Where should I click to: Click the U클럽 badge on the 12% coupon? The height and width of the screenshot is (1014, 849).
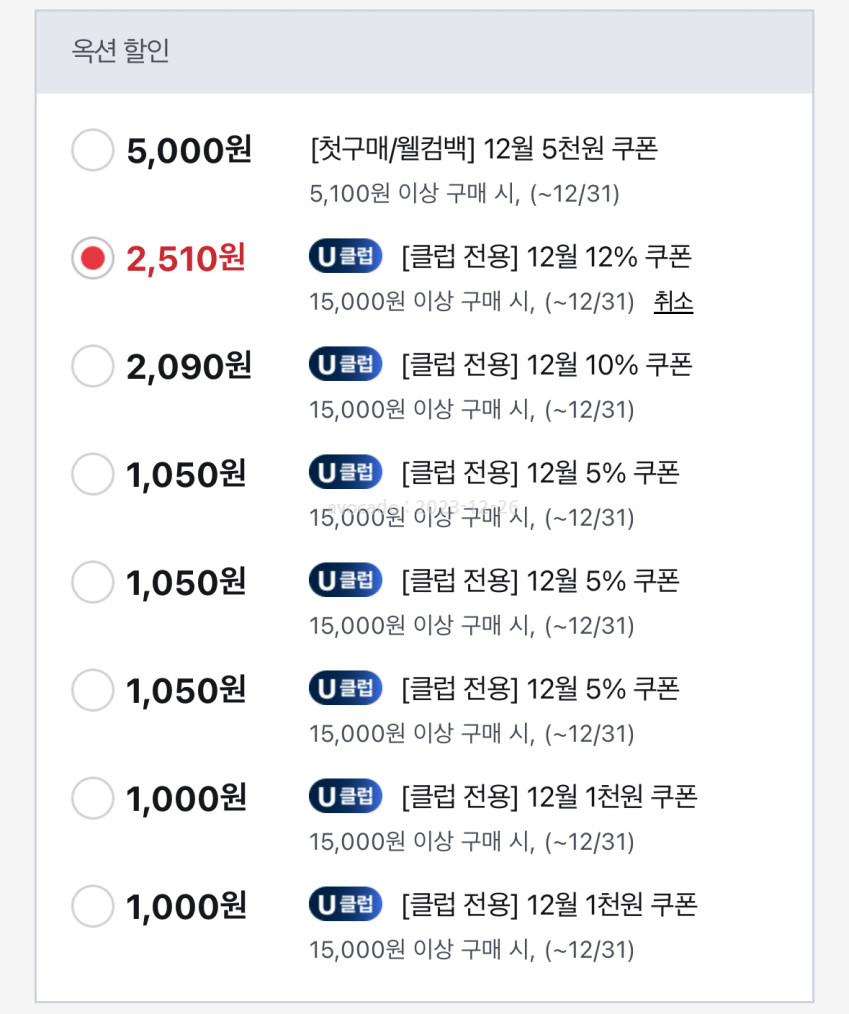tap(345, 257)
